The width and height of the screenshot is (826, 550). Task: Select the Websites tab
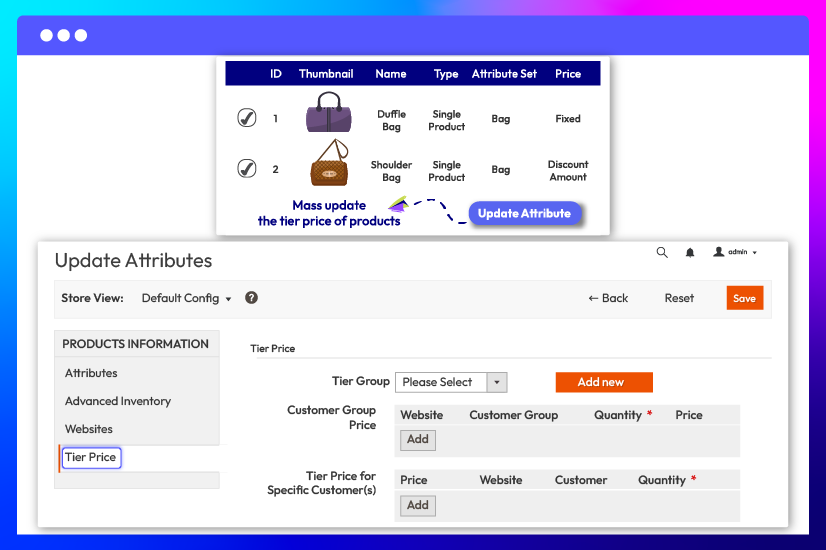(x=88, y=429)
